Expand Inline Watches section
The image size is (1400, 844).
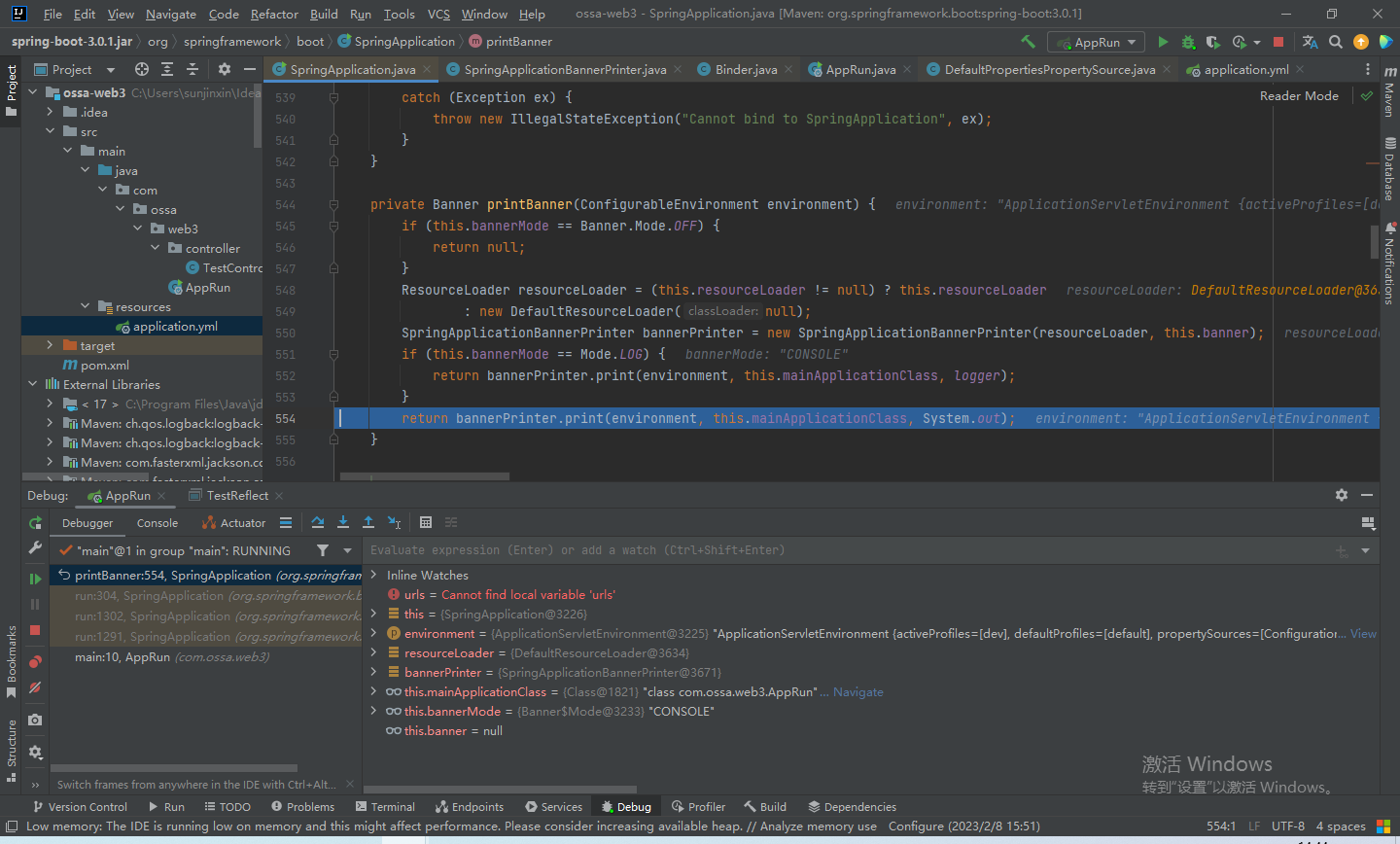click(373, 575)
